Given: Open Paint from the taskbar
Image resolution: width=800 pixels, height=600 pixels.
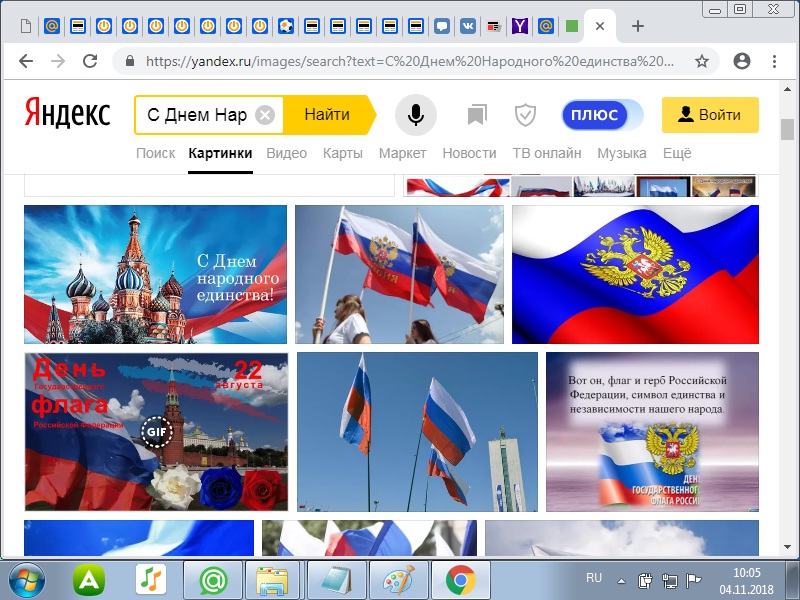Looking at the screenshot, I should (x=399, y=580).
